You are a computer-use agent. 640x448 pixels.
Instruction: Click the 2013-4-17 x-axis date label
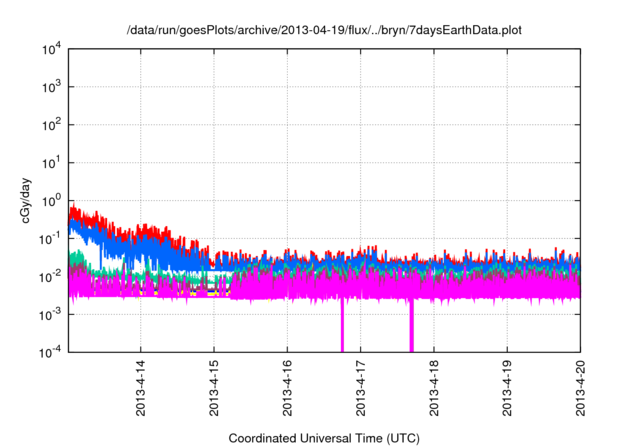point(360,388)
